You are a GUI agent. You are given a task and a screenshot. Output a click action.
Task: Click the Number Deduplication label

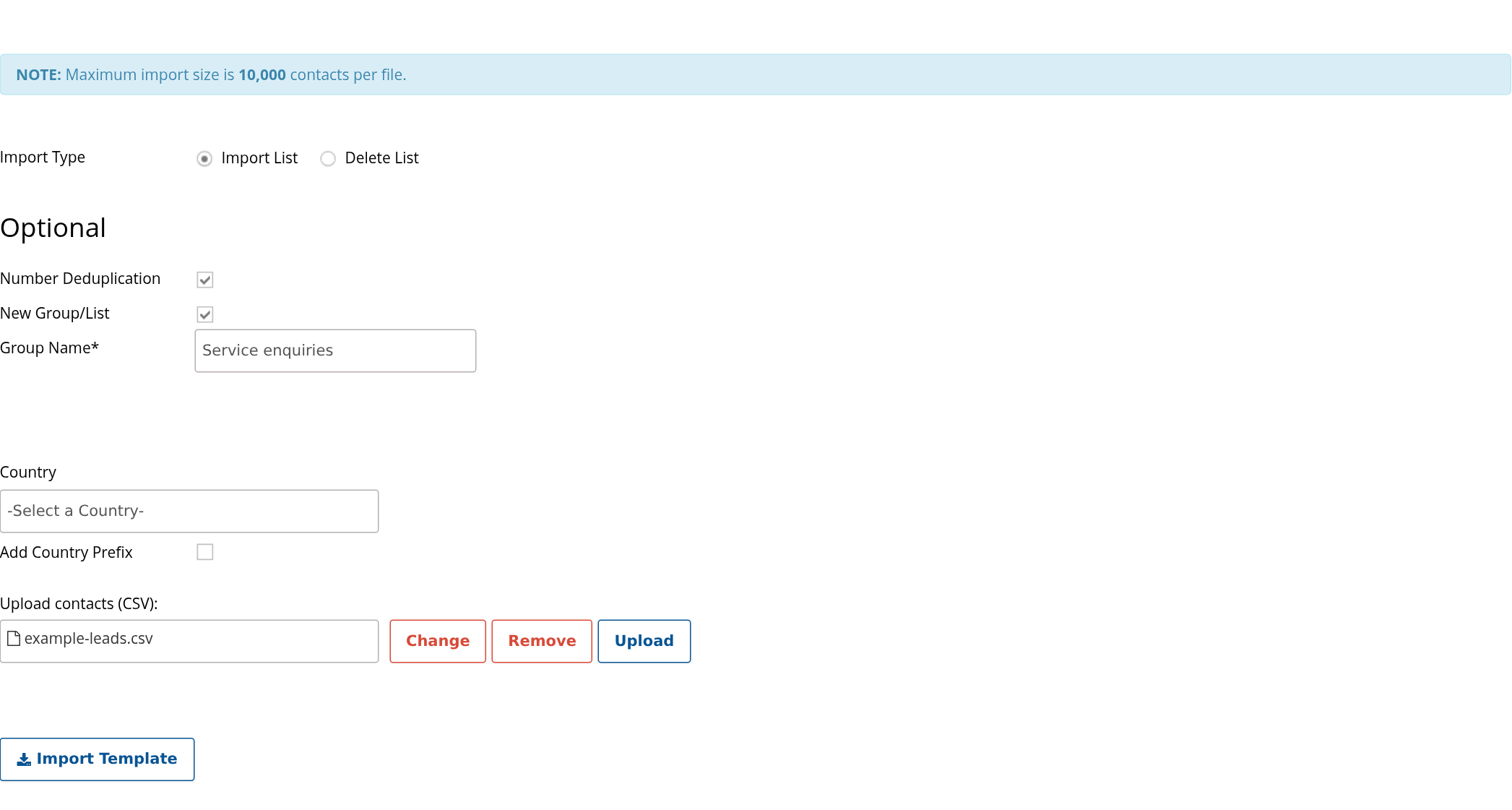pos(80,279)
